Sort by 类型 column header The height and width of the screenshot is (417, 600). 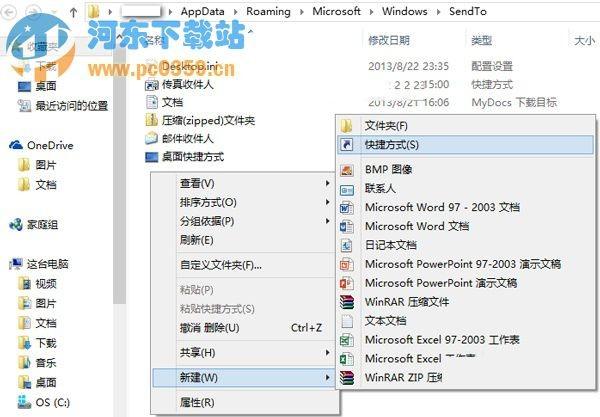click(481, 40)
